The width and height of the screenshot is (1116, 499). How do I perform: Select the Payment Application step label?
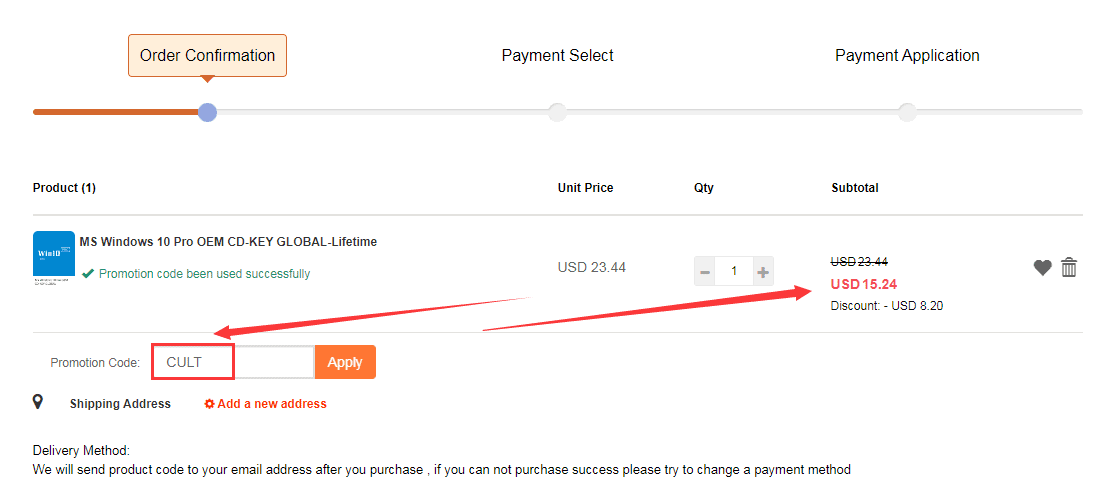tap(907, 56)
